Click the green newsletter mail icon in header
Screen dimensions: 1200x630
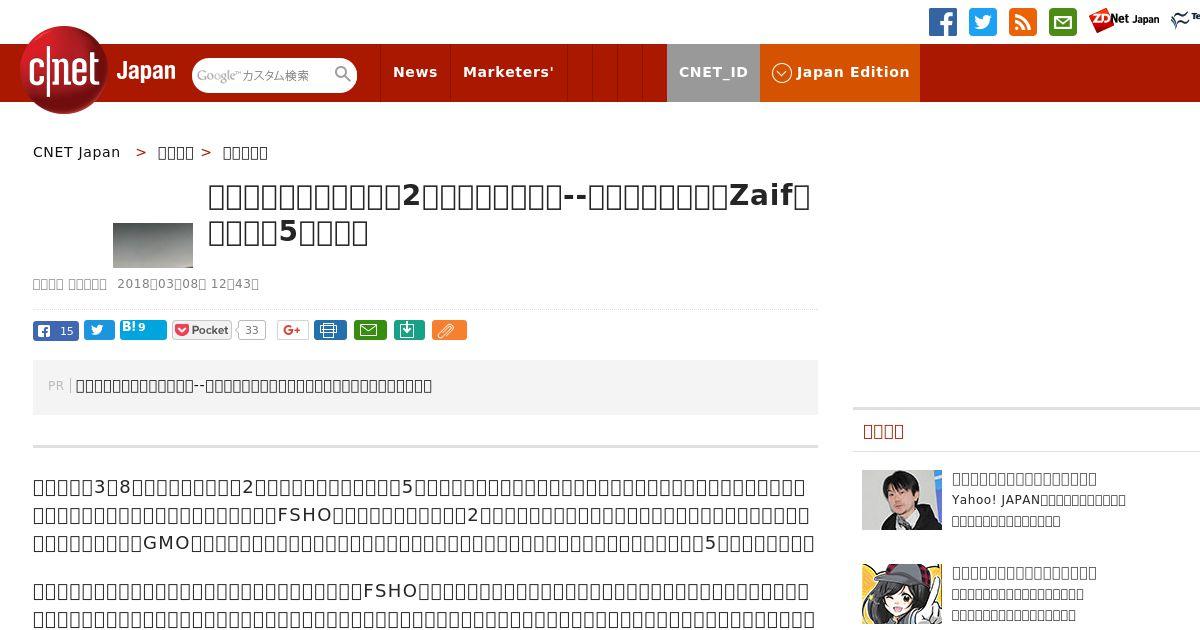pos(1063,22)
